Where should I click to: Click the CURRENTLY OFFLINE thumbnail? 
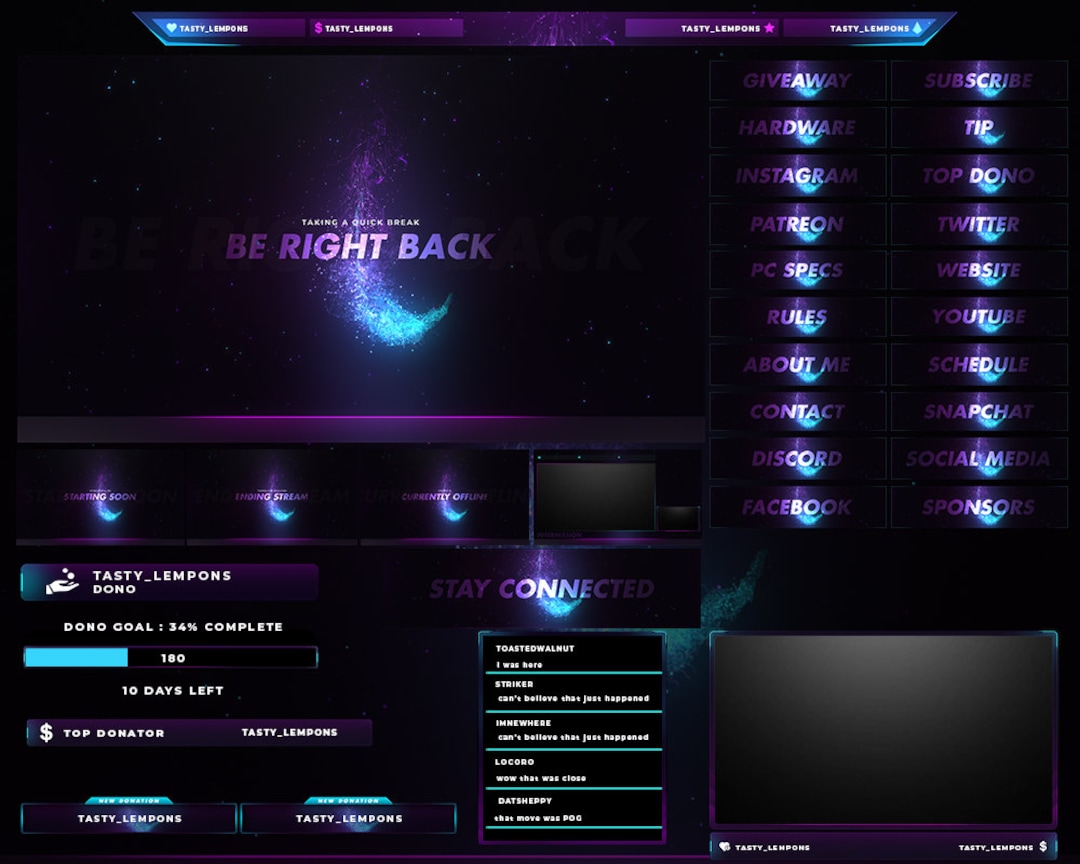[x=444, y=495]
